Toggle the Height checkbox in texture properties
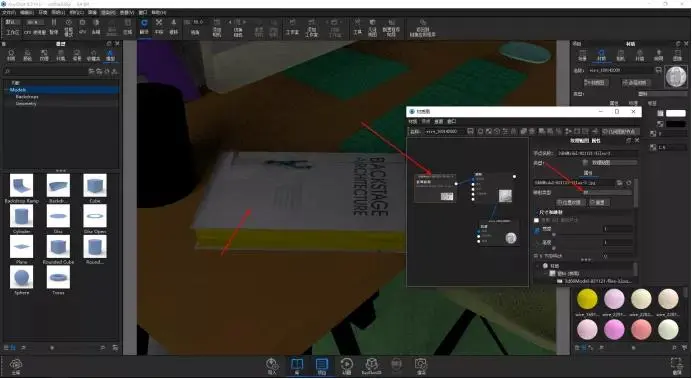Screen dimensions: 692x379 pos(537,243)
